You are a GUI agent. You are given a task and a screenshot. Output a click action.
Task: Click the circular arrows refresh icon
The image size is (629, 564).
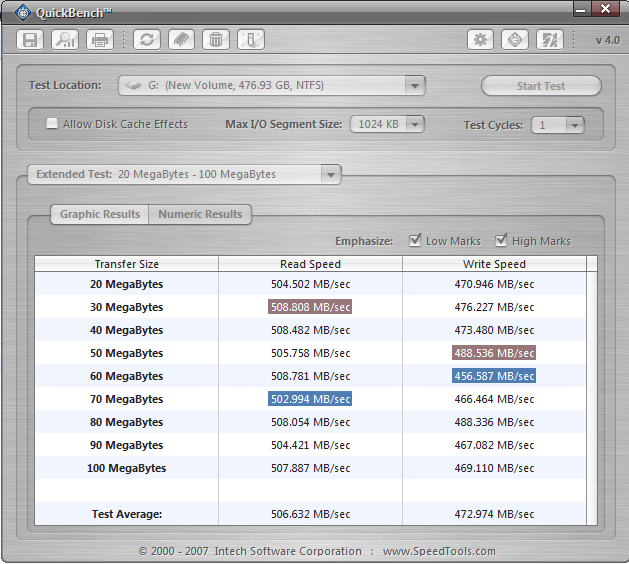[x=147, y=40]
